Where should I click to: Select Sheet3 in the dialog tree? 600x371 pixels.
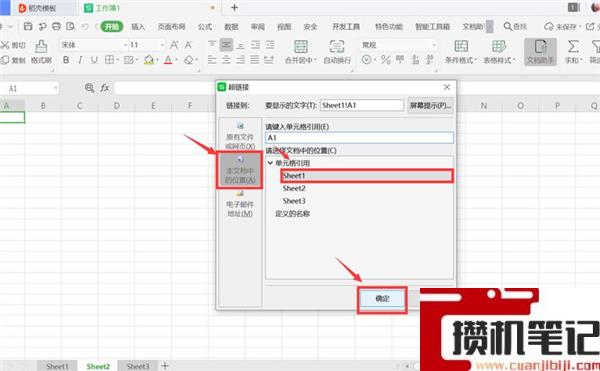coord(294,201)
